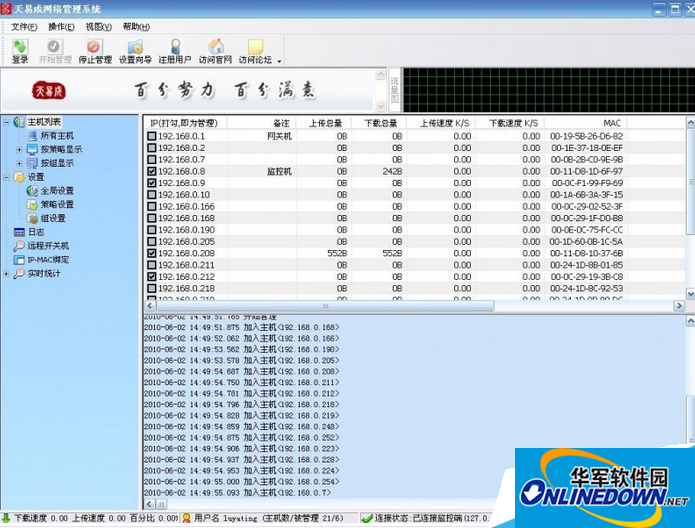Open the 设置向导 setup wizard icon

click(x=136, y=49)
